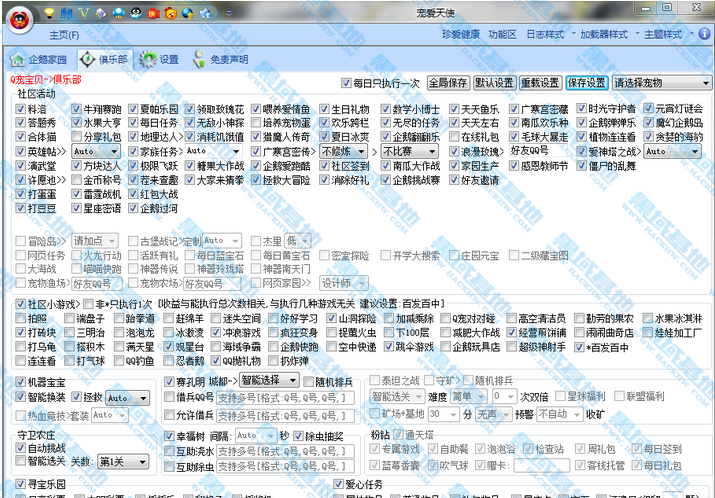Switch to the 企鹅家园 tab
This screenshot has height=498, width=715.
pyautogui.click(x=39, y=60)
